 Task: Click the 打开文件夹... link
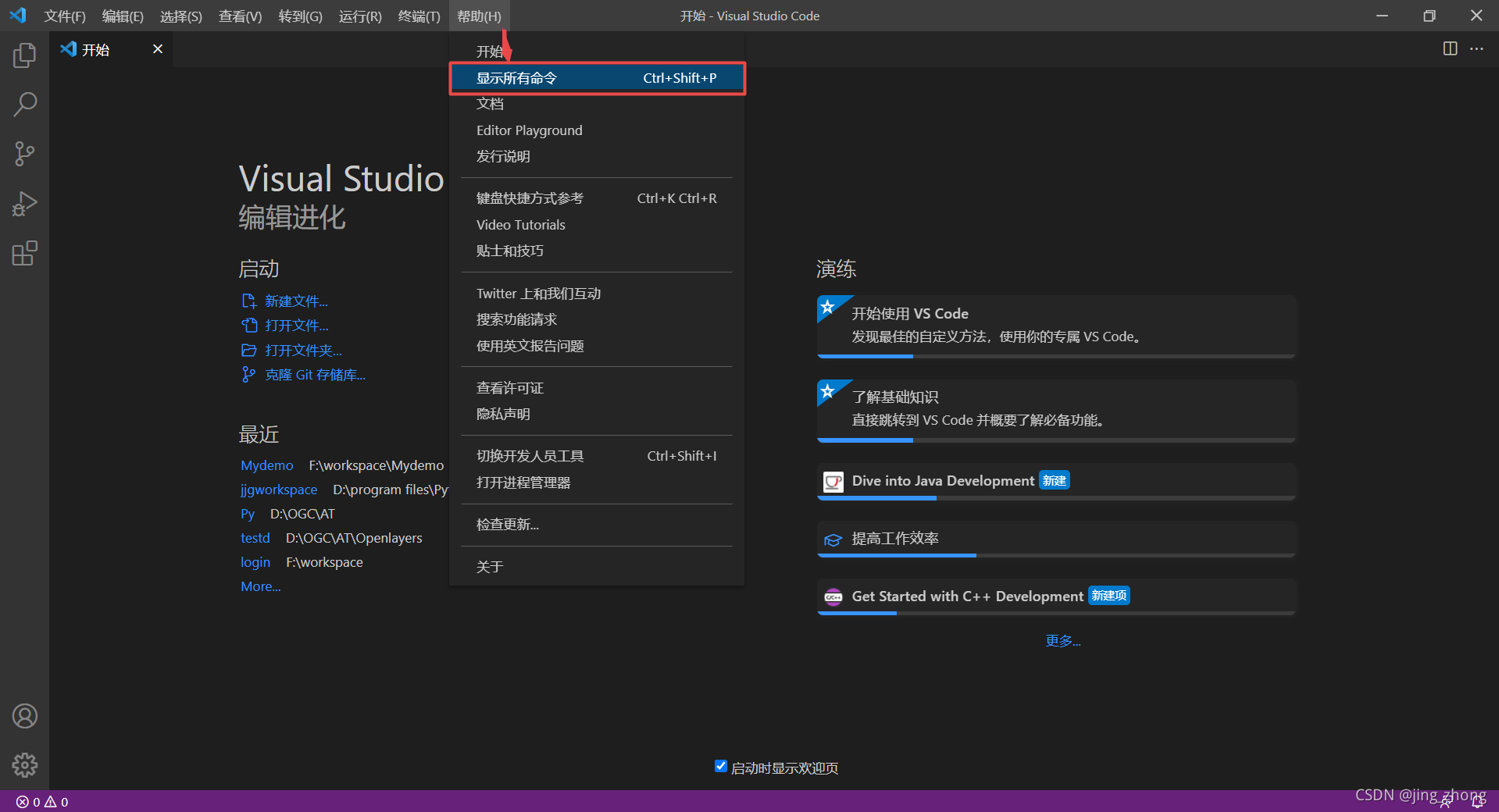303,351
